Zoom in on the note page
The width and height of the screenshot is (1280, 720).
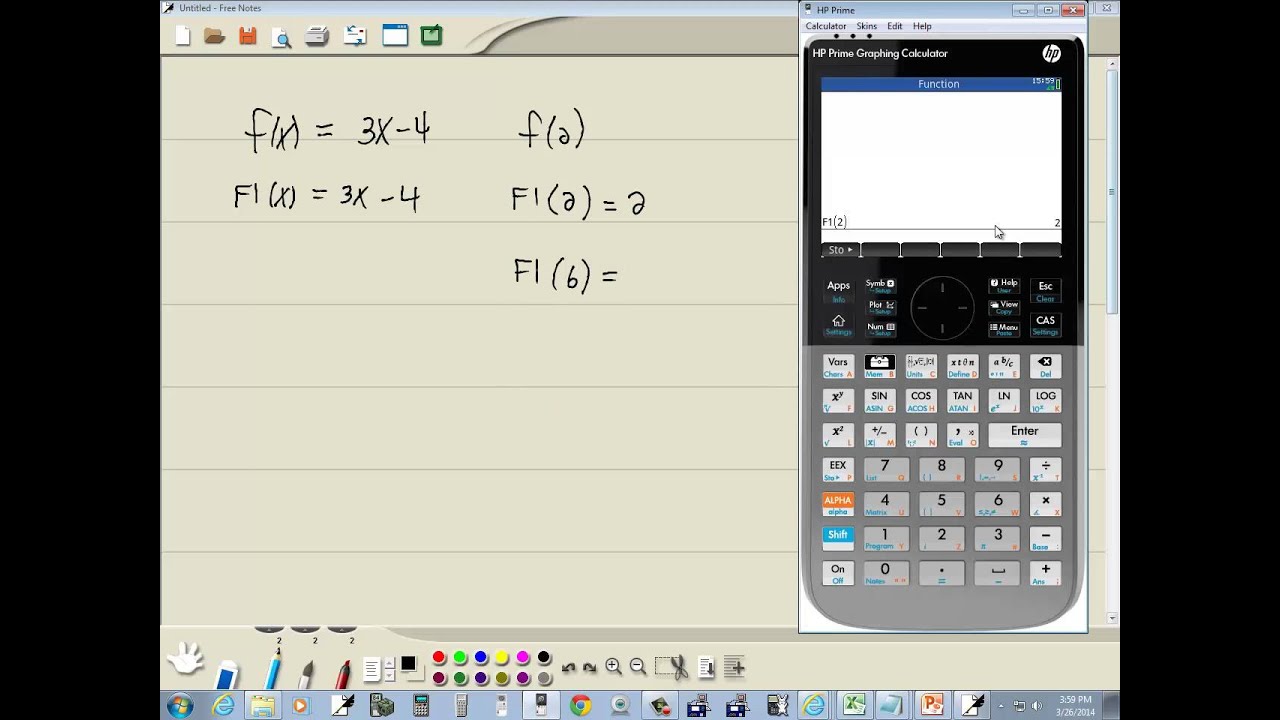pyautogui.click(x=613, y=666)
